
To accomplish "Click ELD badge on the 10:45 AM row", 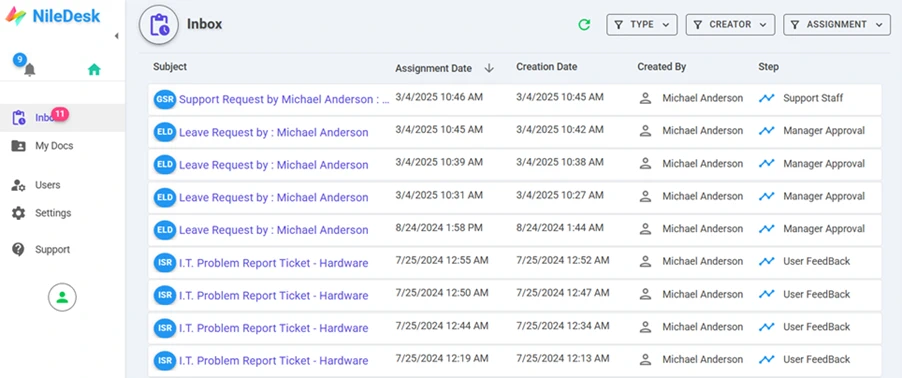I will (165, 132).
